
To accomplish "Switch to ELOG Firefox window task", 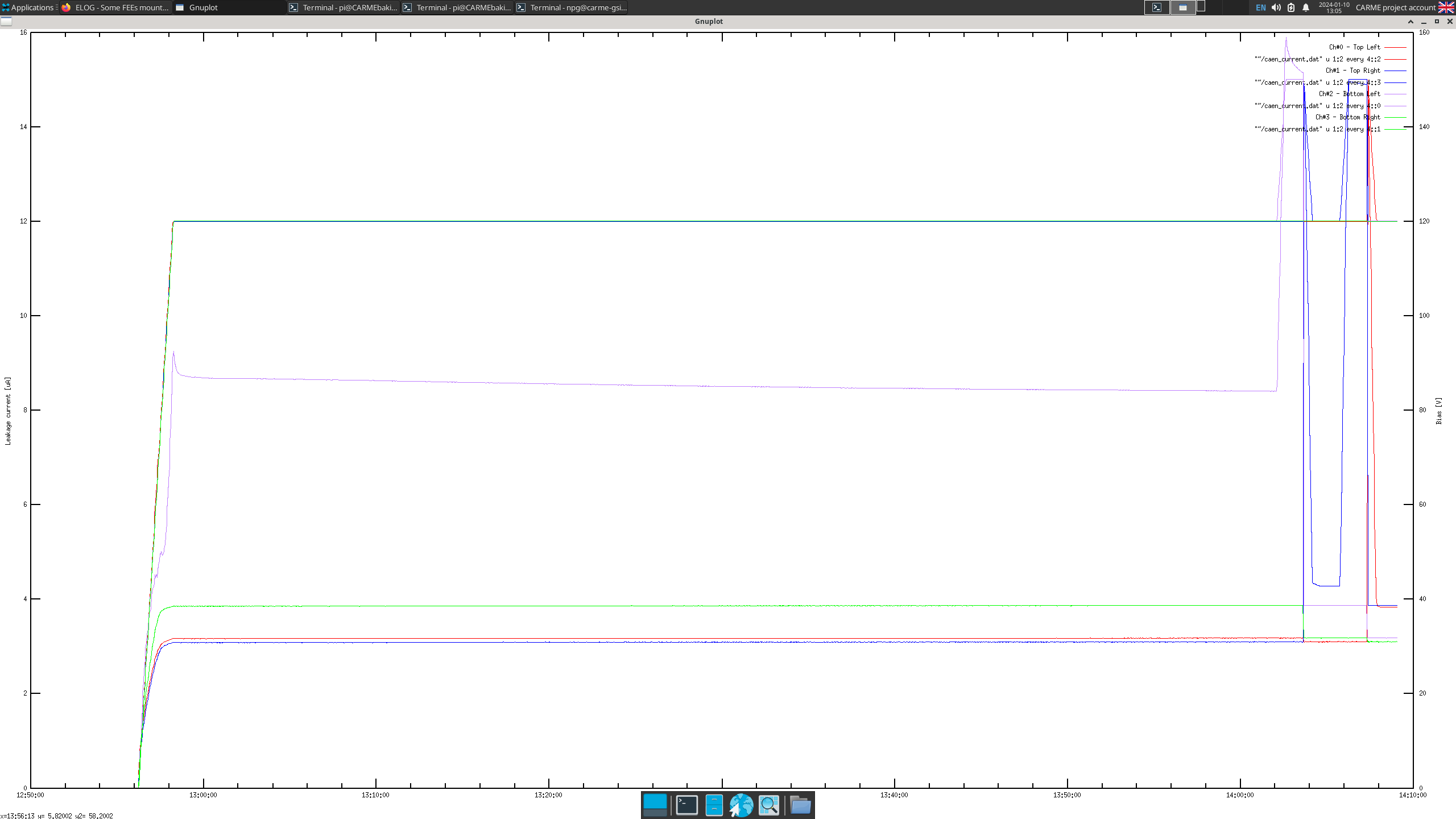I will [x=116, y=7].
